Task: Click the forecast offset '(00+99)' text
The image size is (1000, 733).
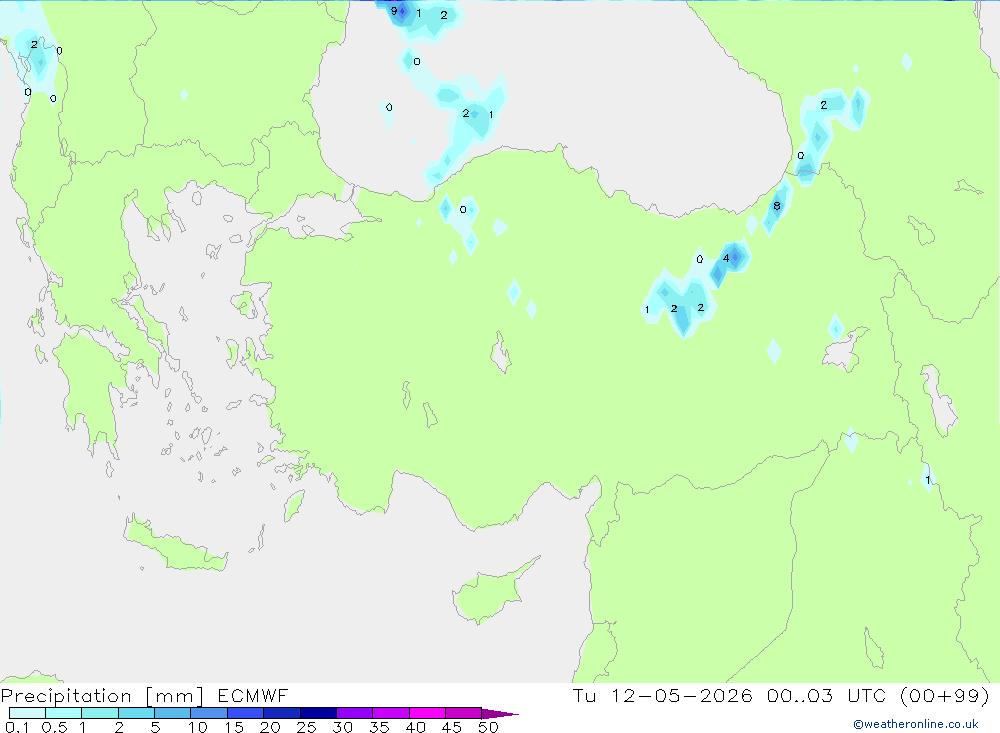Action: [945, 695]
